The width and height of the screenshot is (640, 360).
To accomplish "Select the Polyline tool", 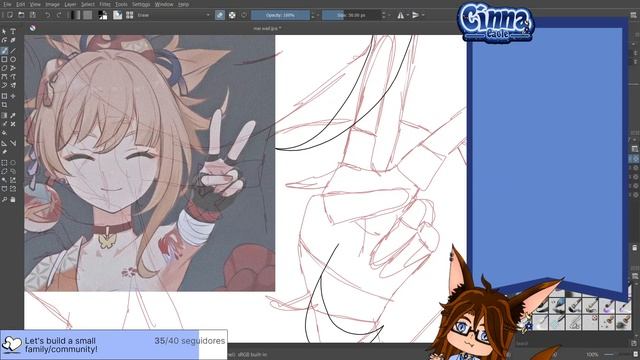I will point(13,68).
